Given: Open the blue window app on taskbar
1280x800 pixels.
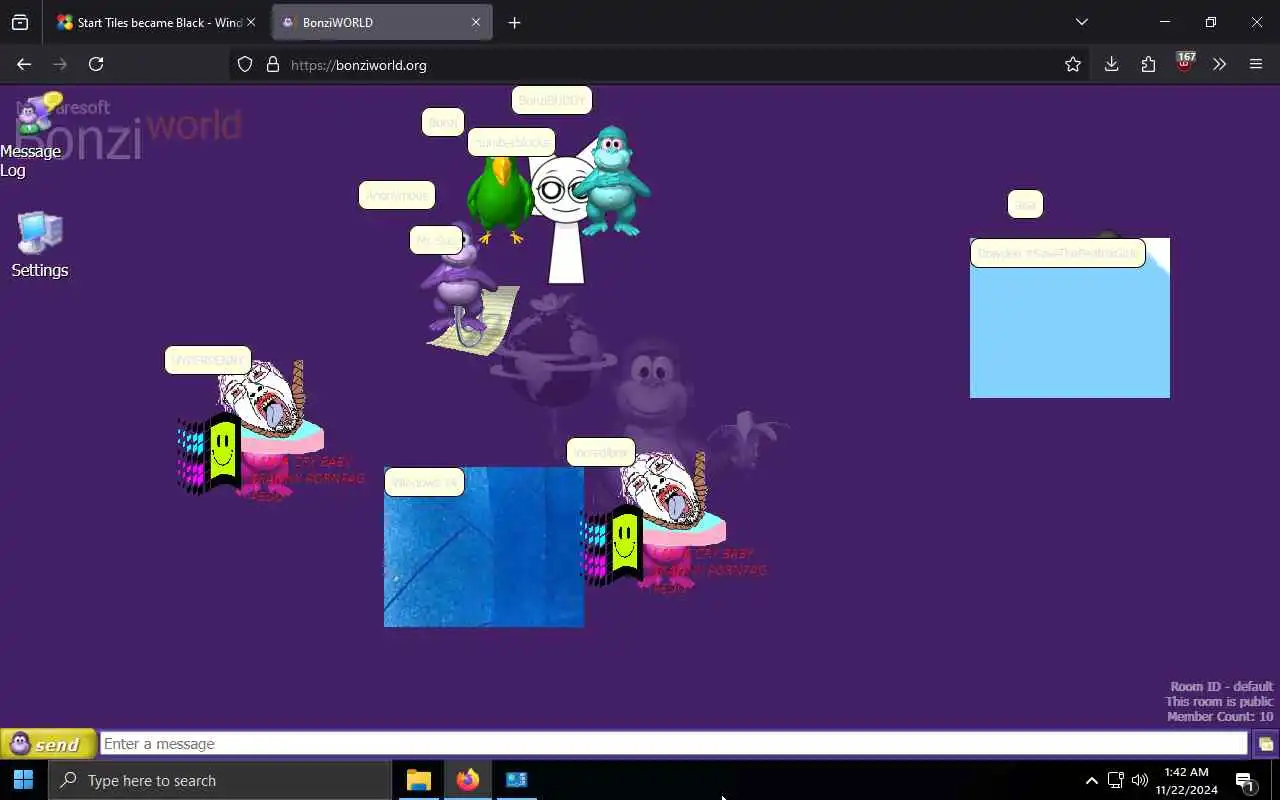Looking at the screenshot, I should pos(516,780).
